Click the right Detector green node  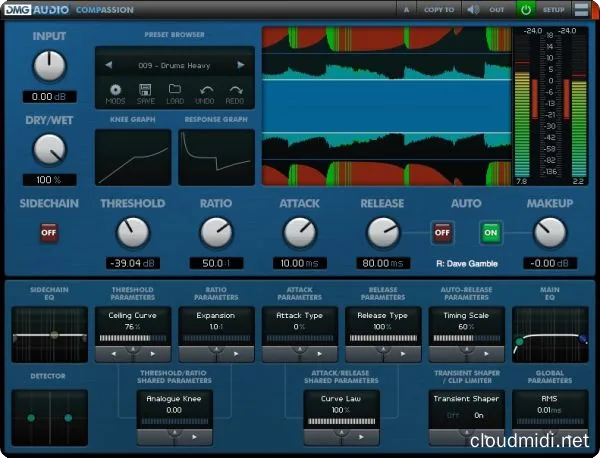[x=68, y=418]
